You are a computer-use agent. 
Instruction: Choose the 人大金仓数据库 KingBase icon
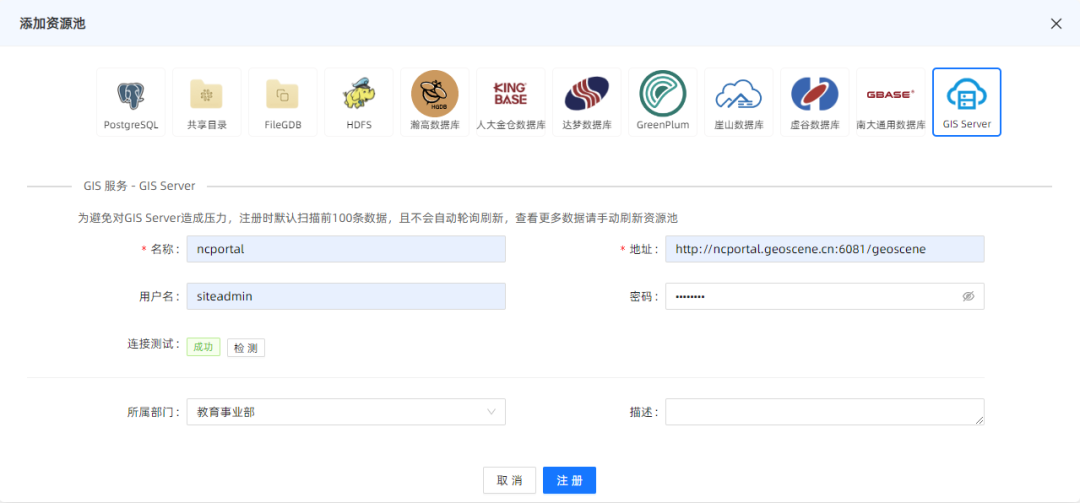click(x=510, y=102)
